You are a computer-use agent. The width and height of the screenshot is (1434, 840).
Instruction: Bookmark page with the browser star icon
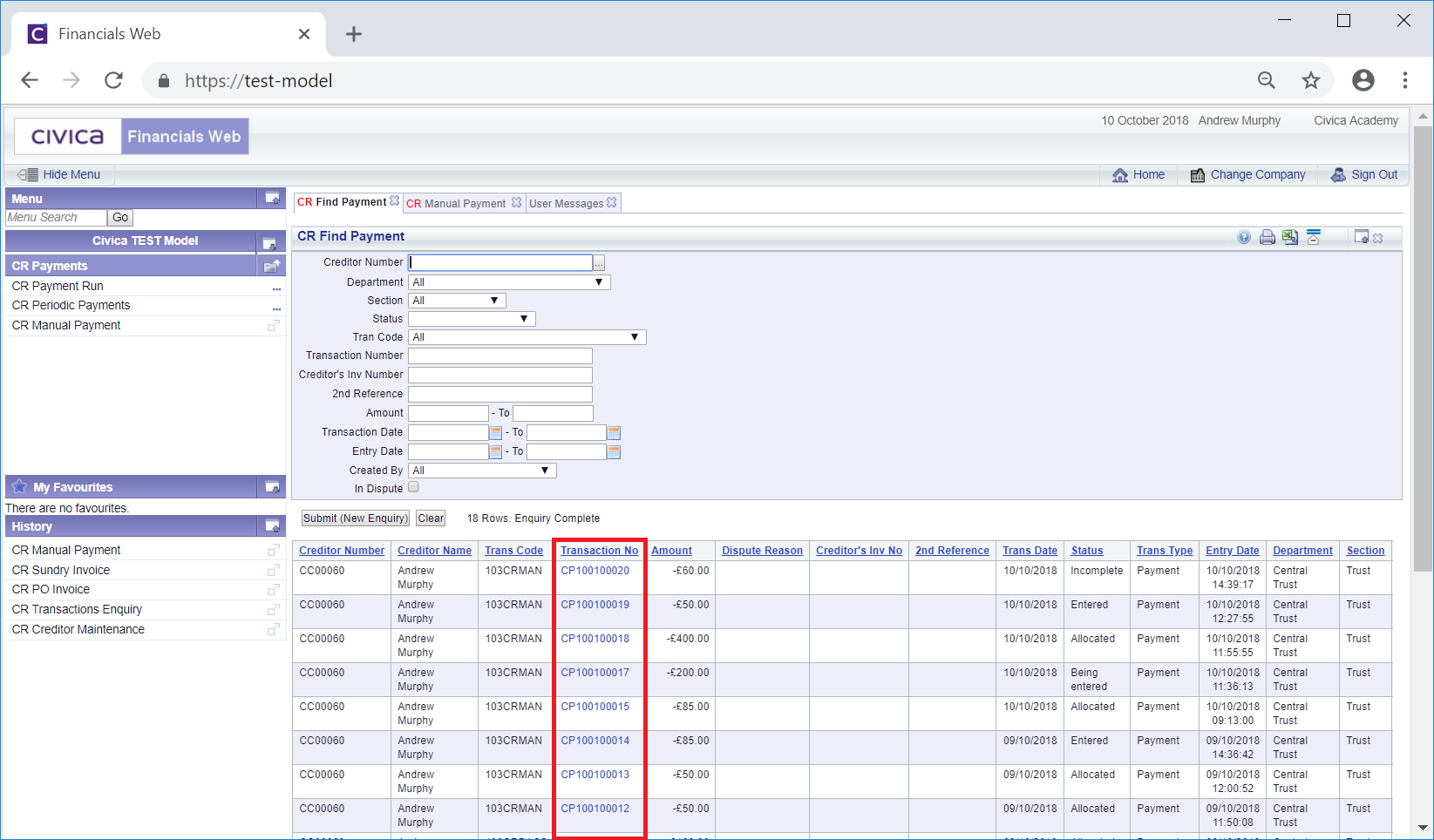tap(1311, 81)
